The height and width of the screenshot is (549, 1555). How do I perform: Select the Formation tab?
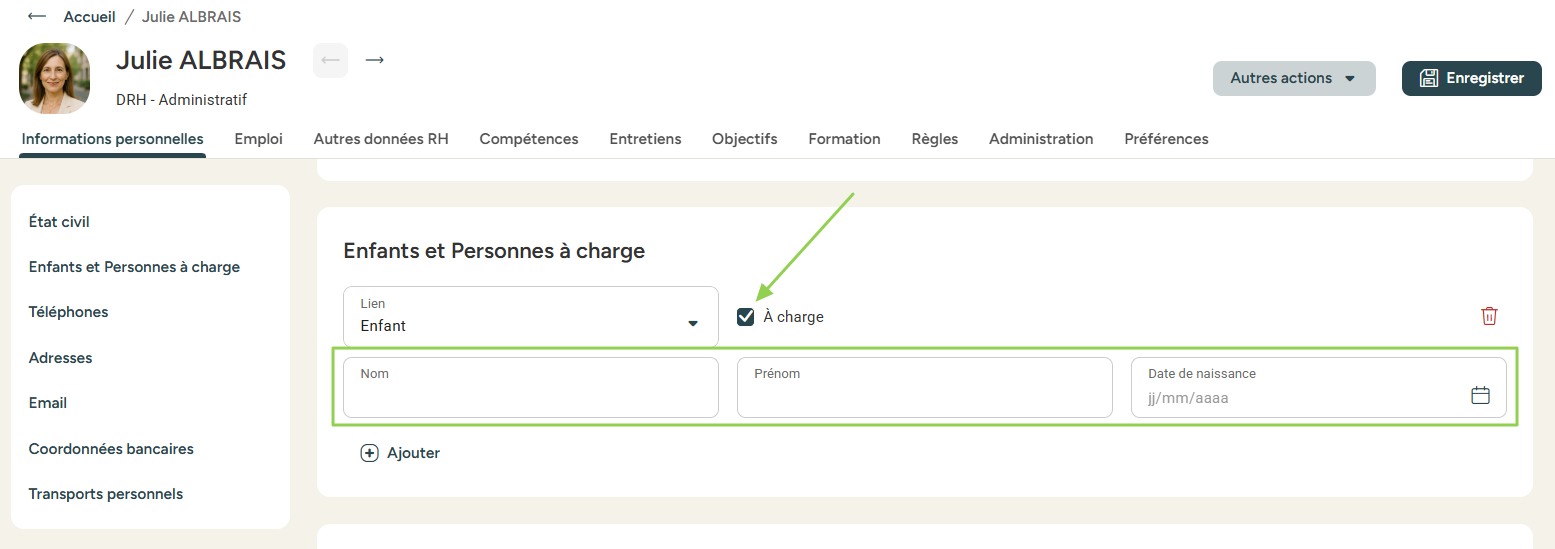pyautogui.click(x=844, y=139)
